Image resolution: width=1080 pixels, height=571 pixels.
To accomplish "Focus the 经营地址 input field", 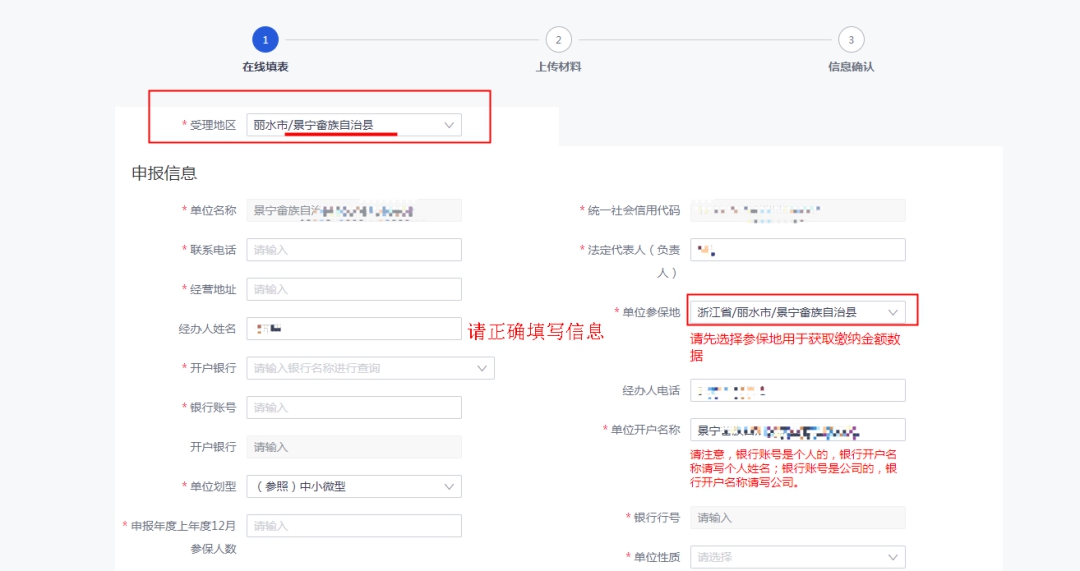I will click(x=354, y=289).
